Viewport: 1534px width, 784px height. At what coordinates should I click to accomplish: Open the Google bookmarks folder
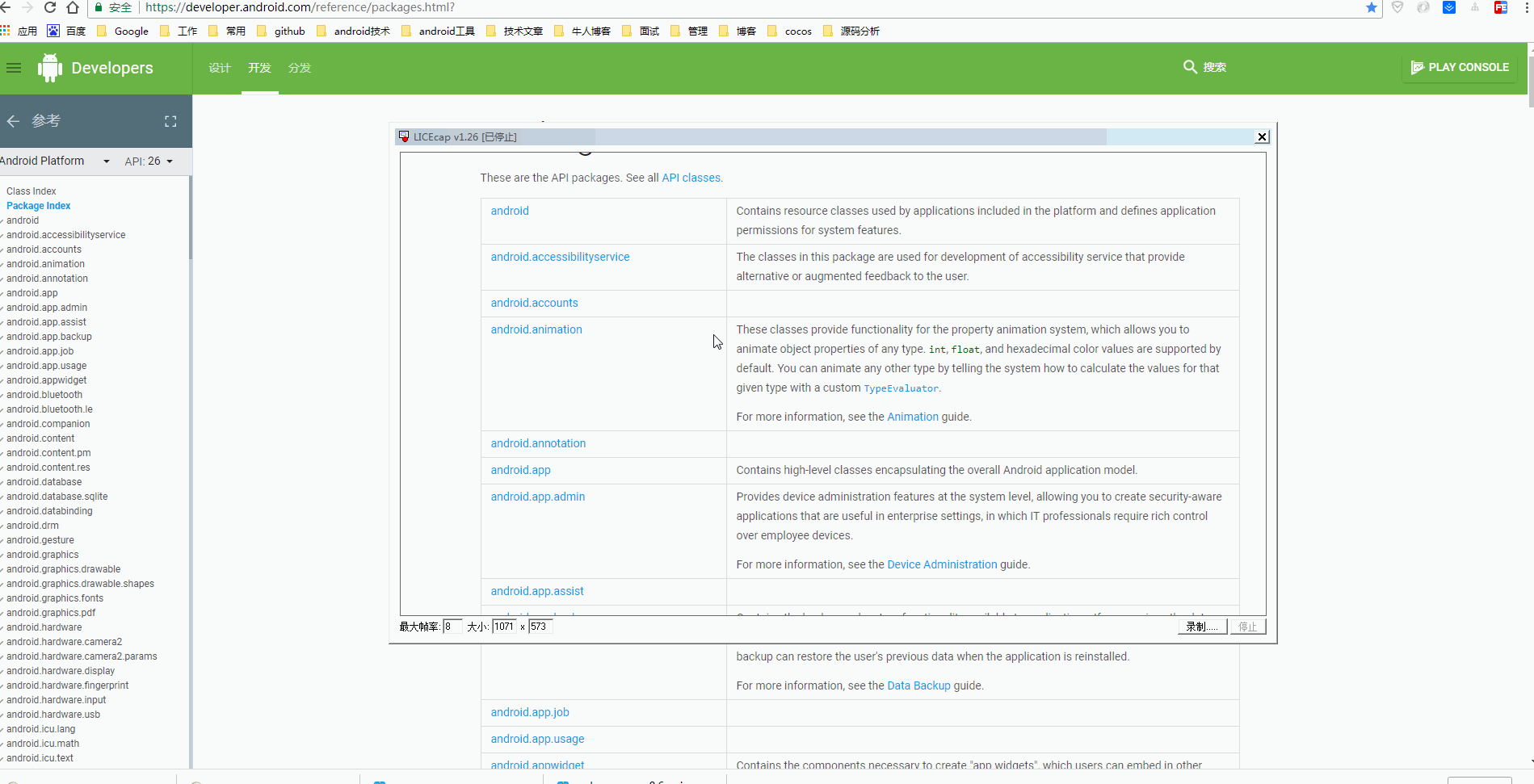[x=123, y=31]
